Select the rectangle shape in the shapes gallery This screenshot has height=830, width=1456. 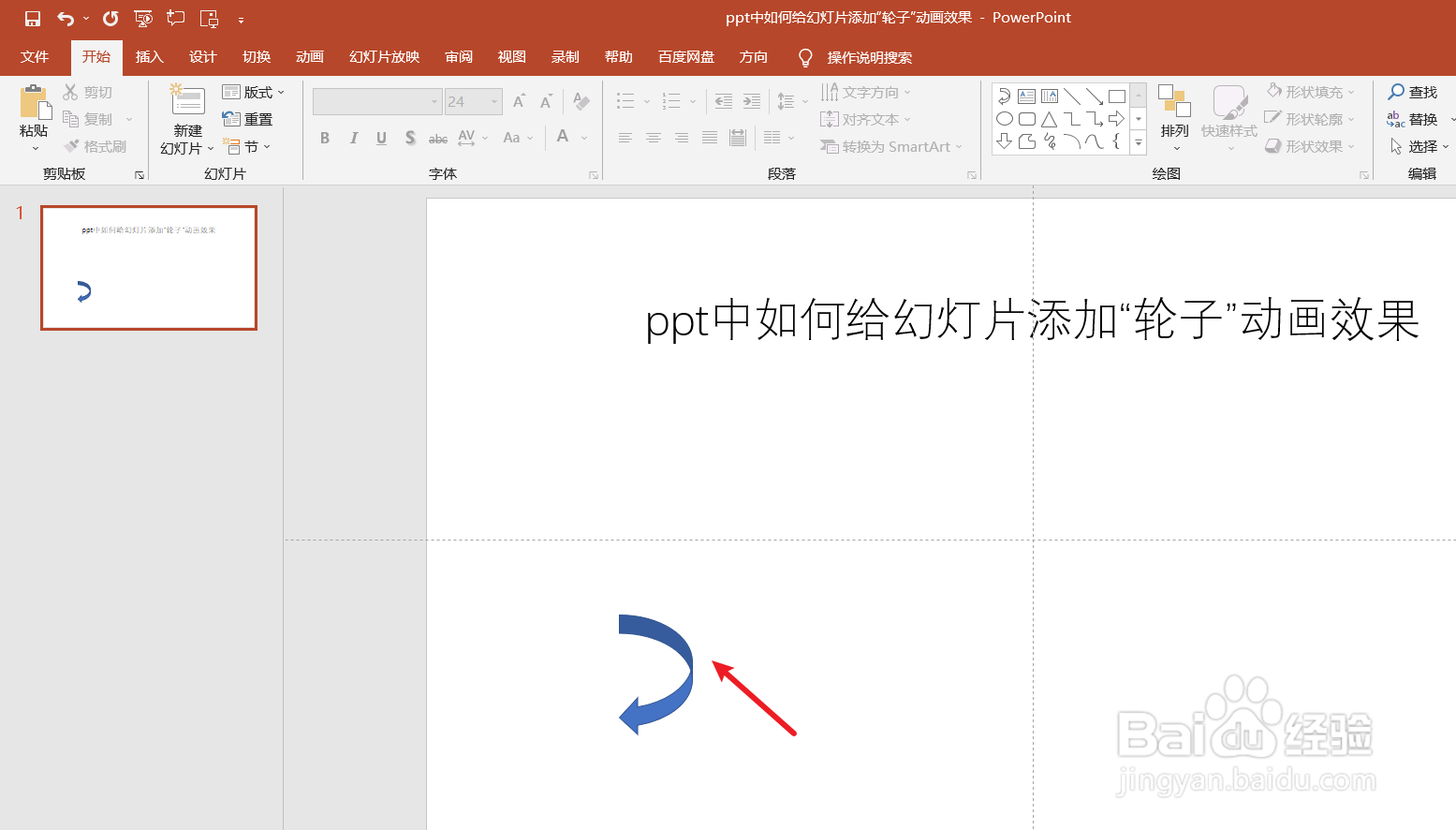click(x=1117, y=96)
